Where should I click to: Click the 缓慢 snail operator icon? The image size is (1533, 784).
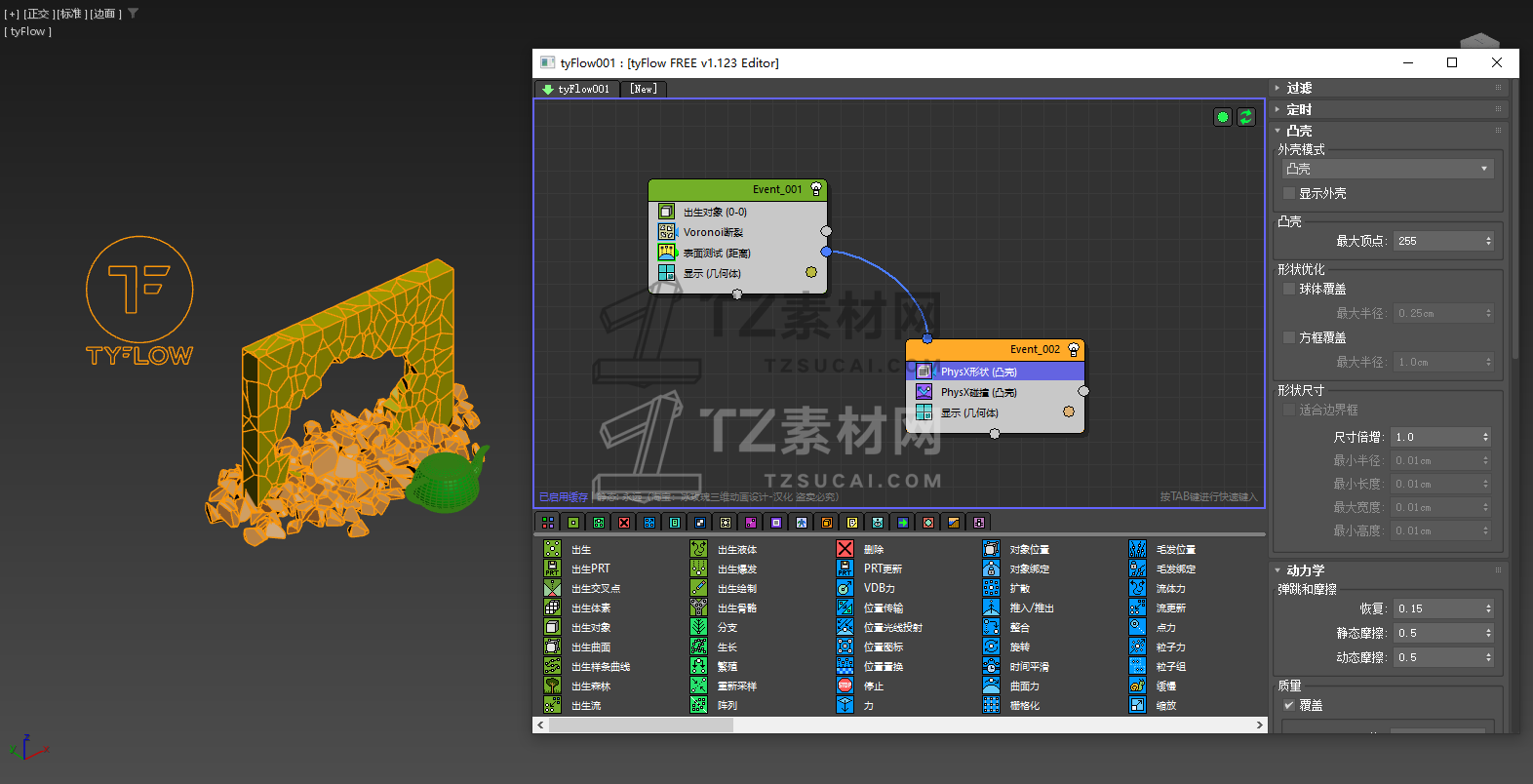coord(1137,686)
